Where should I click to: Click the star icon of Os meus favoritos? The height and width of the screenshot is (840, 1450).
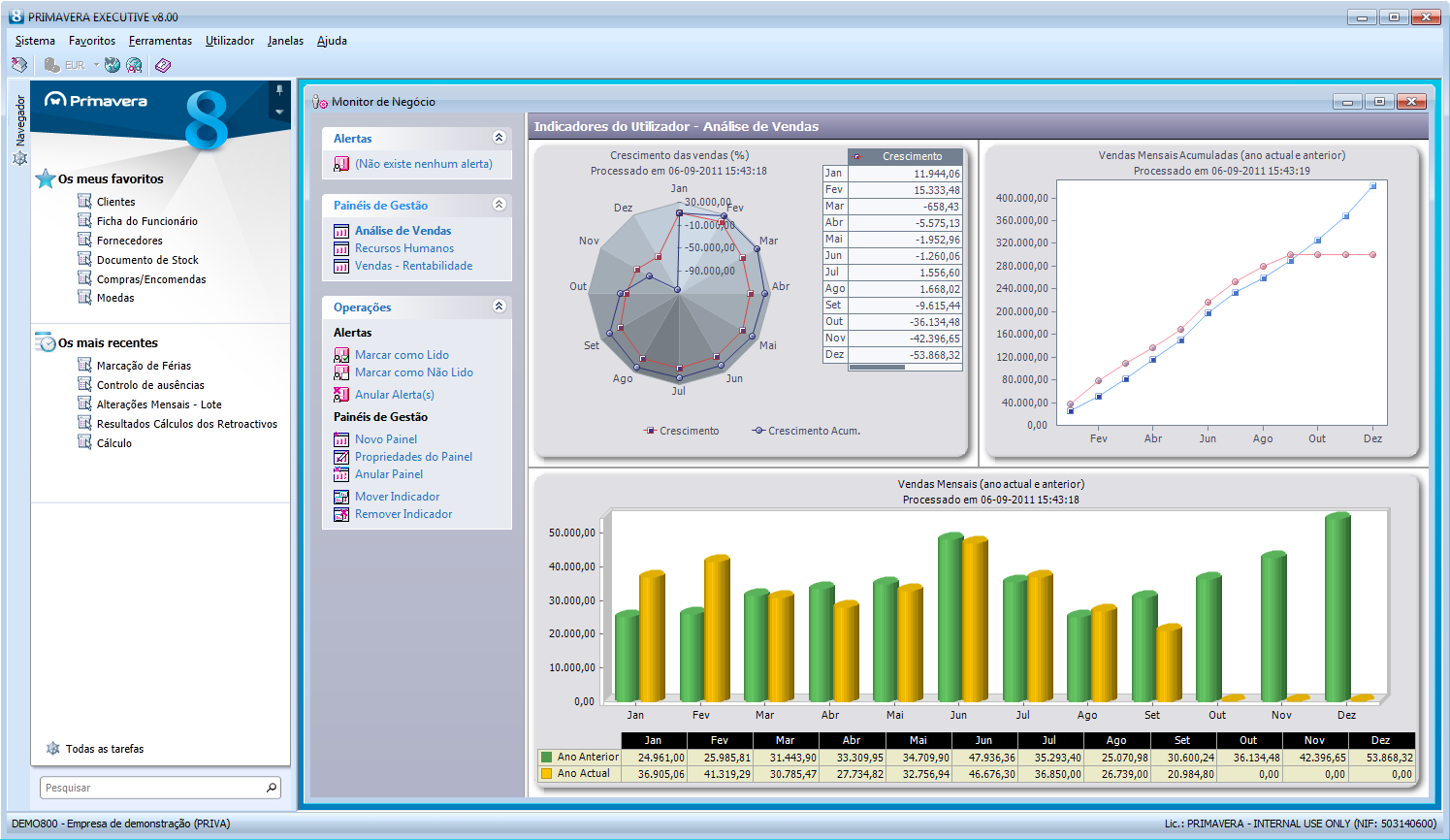[45, 178]
